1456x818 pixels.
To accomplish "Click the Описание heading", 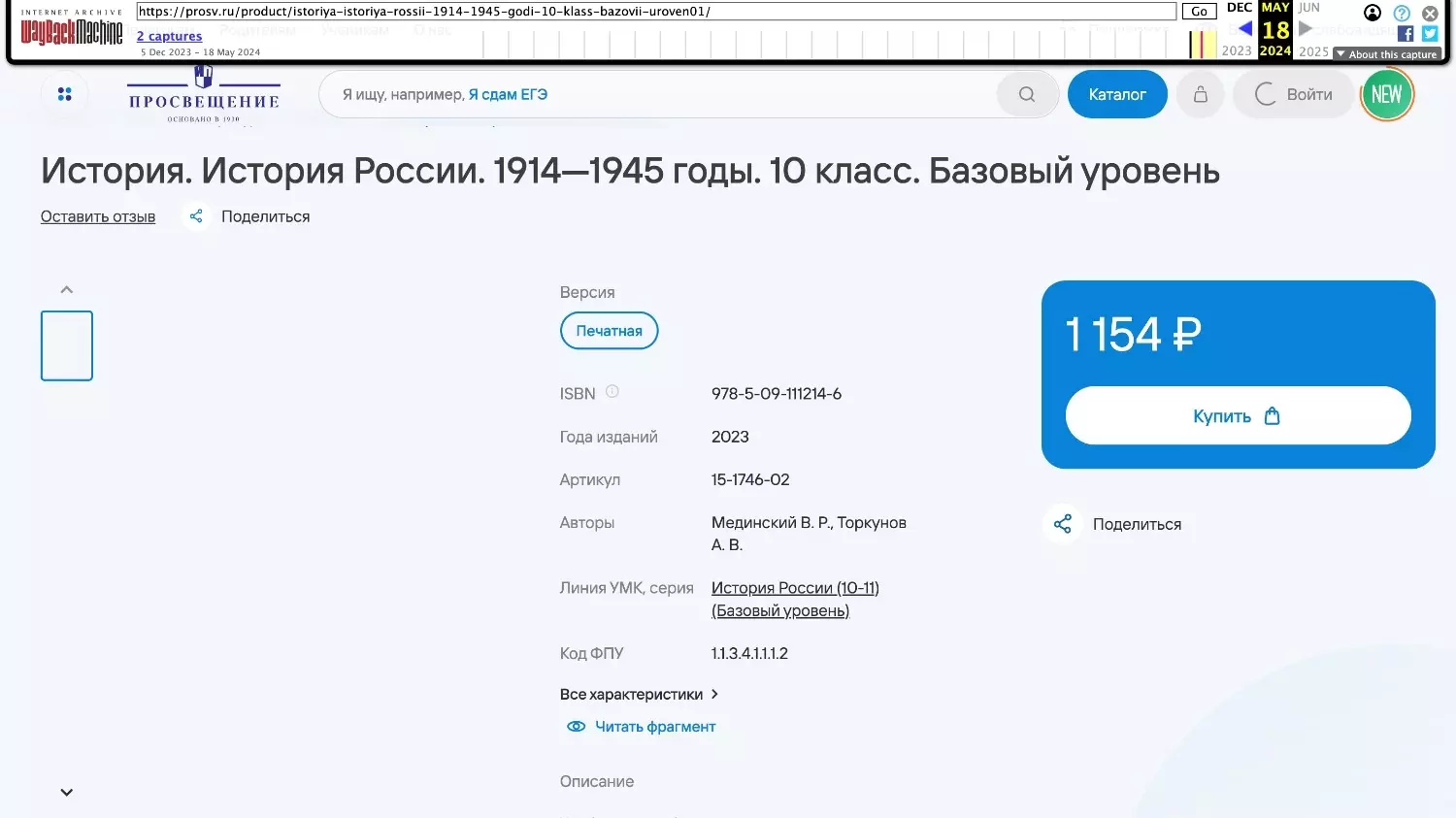I will click(597, 781).
